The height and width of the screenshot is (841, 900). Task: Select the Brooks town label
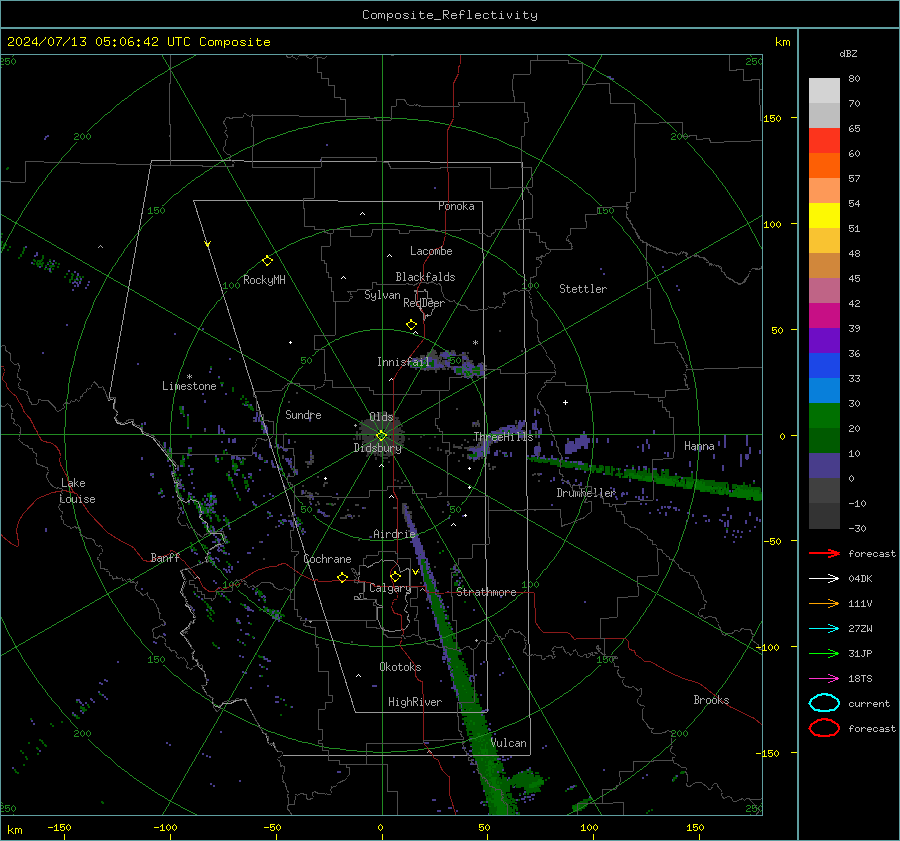pos(711,700)
